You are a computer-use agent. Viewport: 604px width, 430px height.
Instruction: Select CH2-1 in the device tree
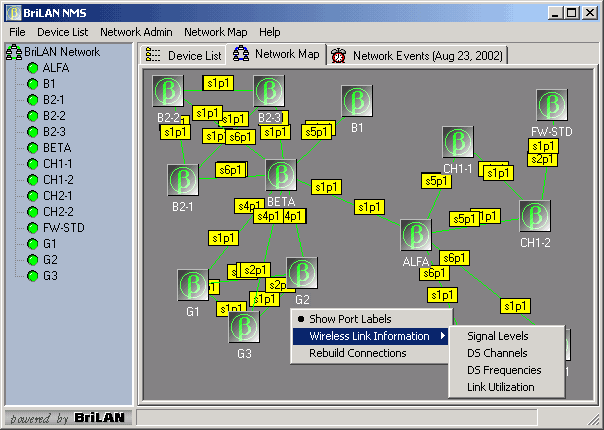(x=58, y=196)
